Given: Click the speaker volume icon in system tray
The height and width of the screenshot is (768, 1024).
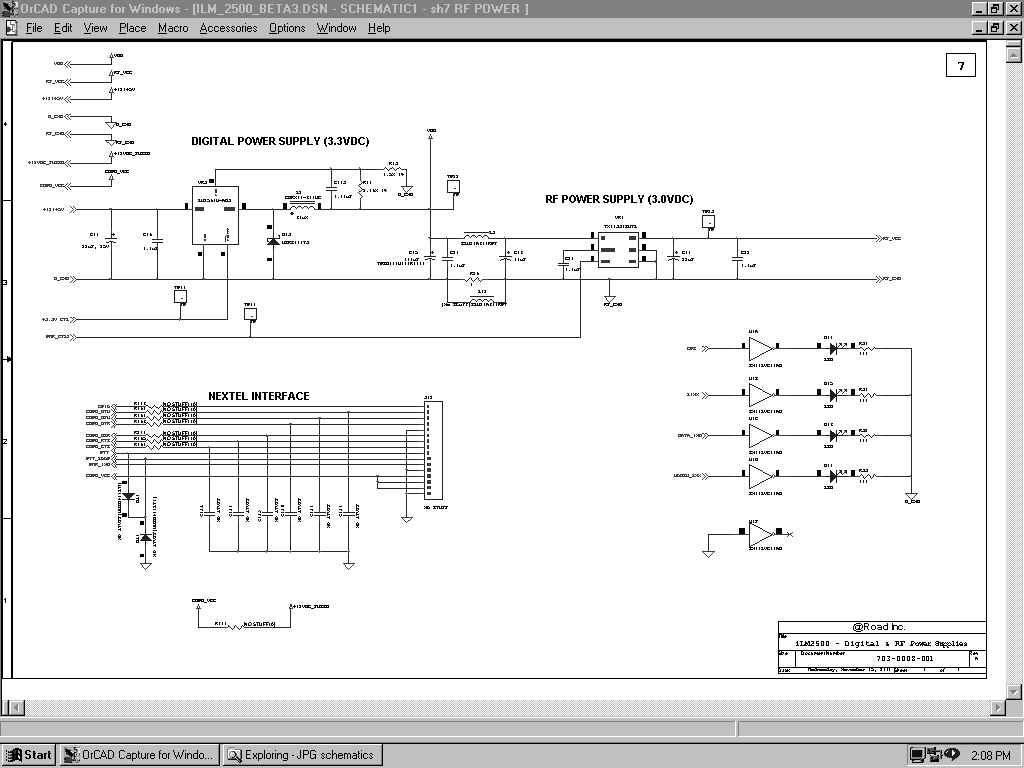Looking at the screenshot, I should pyautogui.click(x=951, y=755).
